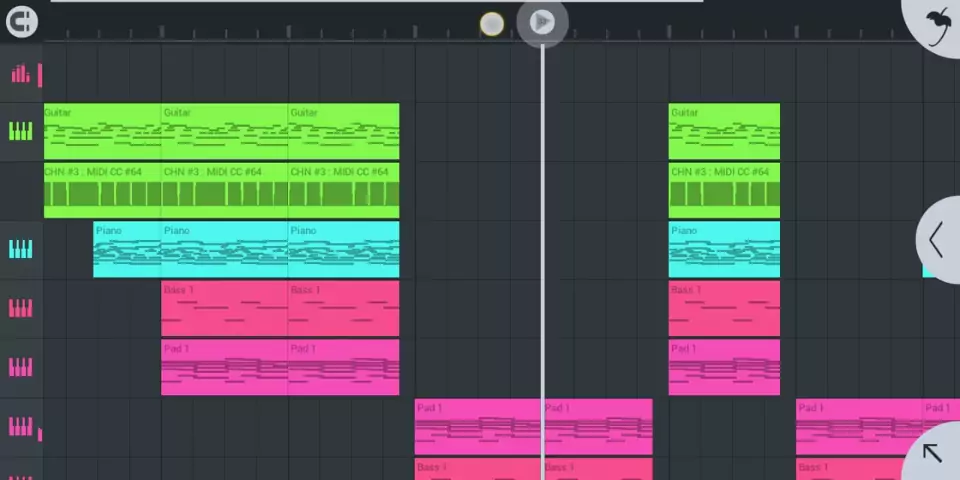Click the yellow-ringed loop marker on timeline

point(492,24)
